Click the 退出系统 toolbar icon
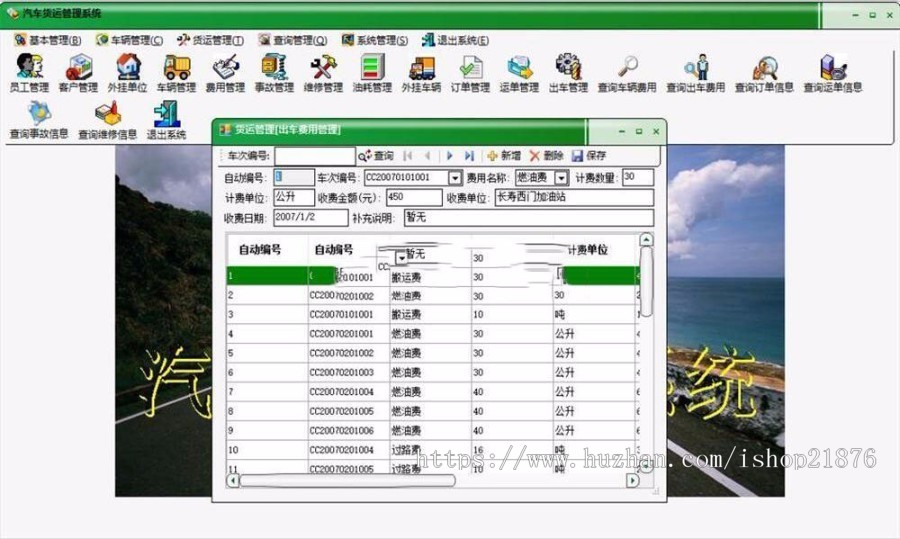 coord(166,113)
